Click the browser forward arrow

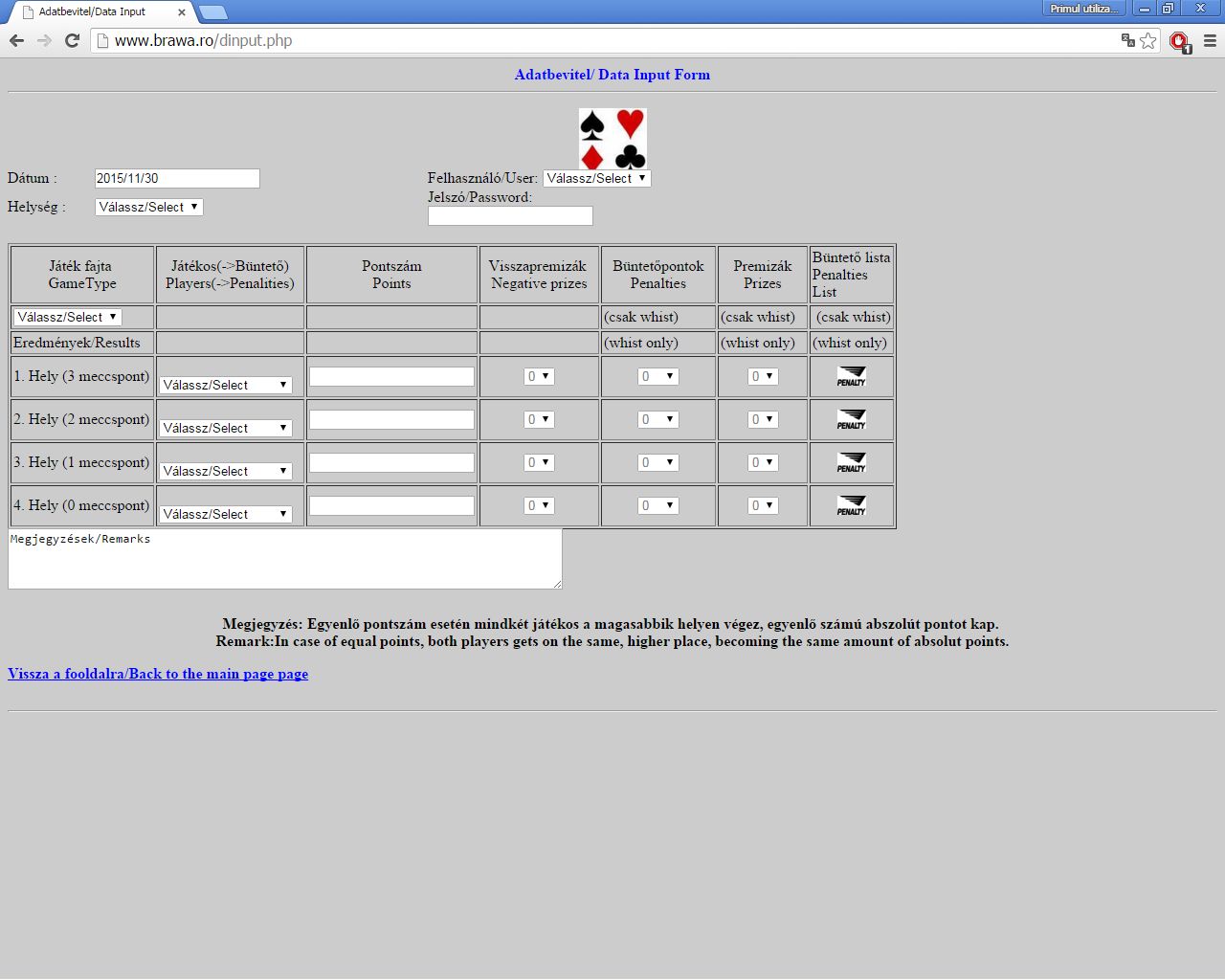[44, 40]
